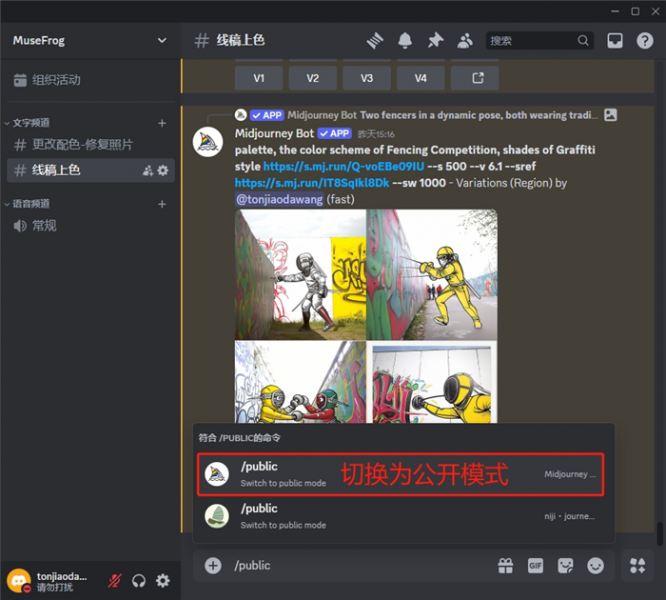Open the emoji picker
The width and height of the screenshot is (666, 600).
[x=595, y=566]
